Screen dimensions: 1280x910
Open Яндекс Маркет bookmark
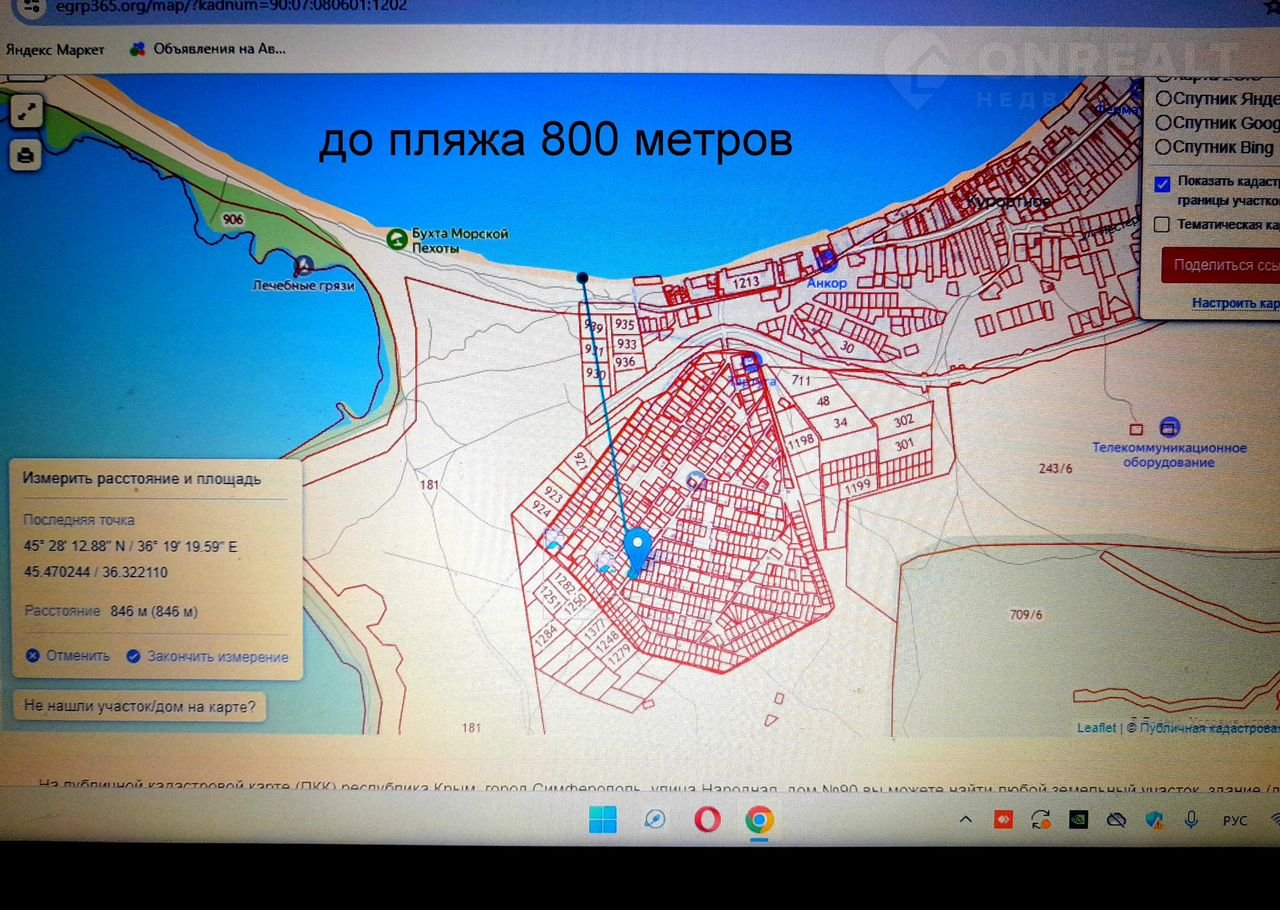(55, 49)
